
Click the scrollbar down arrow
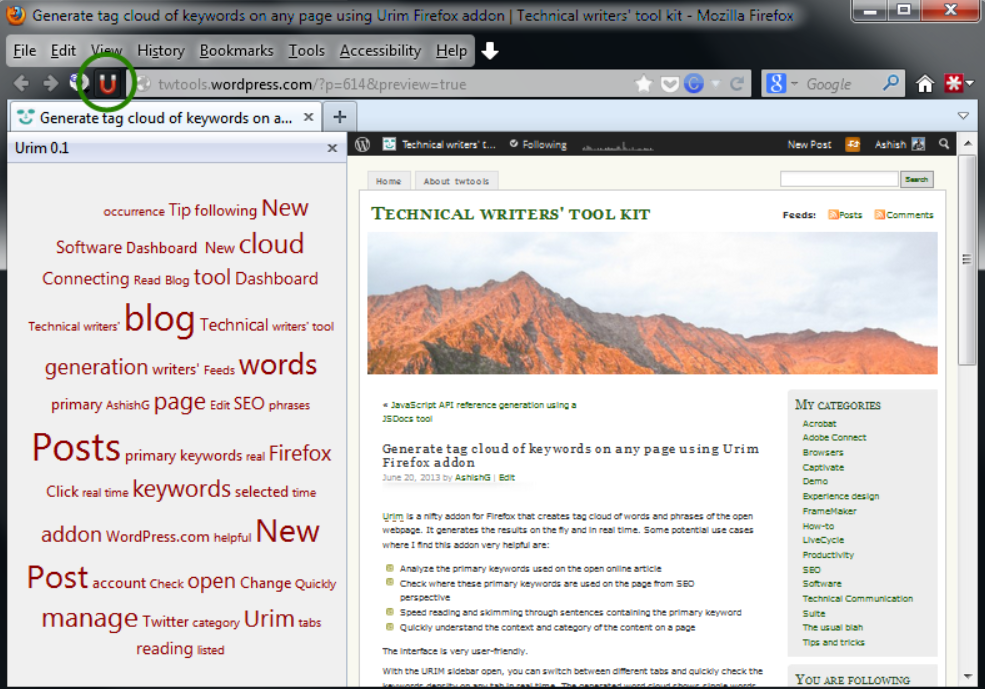click(967, 676)
